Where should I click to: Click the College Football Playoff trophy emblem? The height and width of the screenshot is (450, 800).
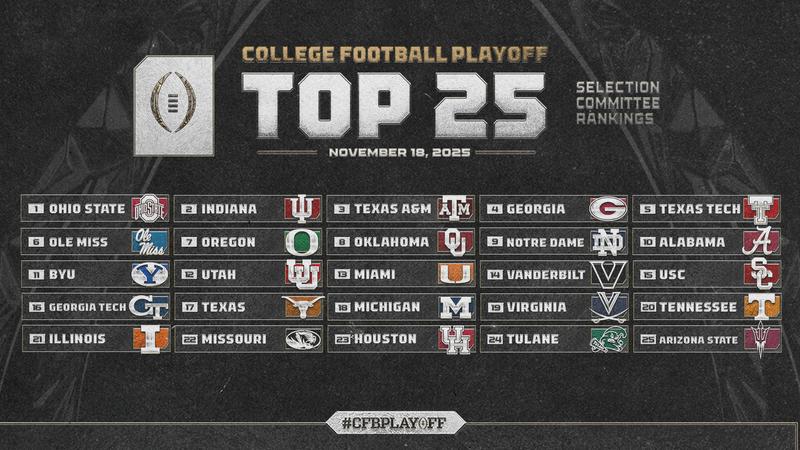click(x=174, y=105)
